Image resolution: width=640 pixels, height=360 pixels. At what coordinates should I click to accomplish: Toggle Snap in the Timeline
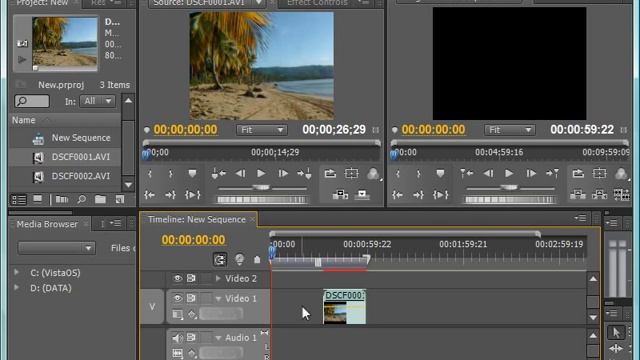[x=220, y=259]
